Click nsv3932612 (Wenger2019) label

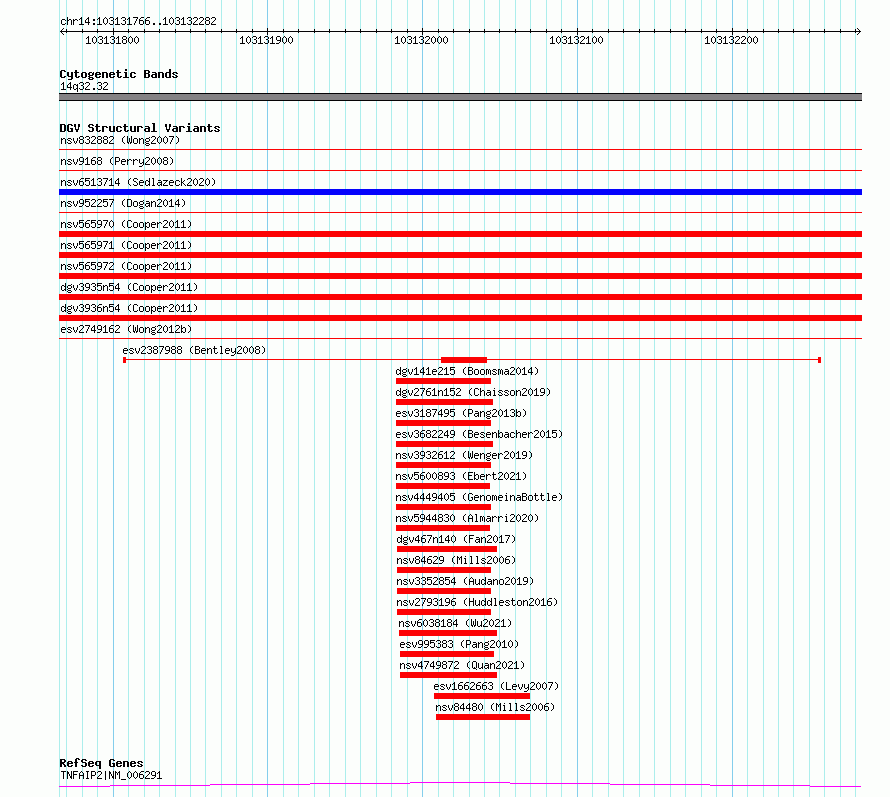click(x=464, y=455)
